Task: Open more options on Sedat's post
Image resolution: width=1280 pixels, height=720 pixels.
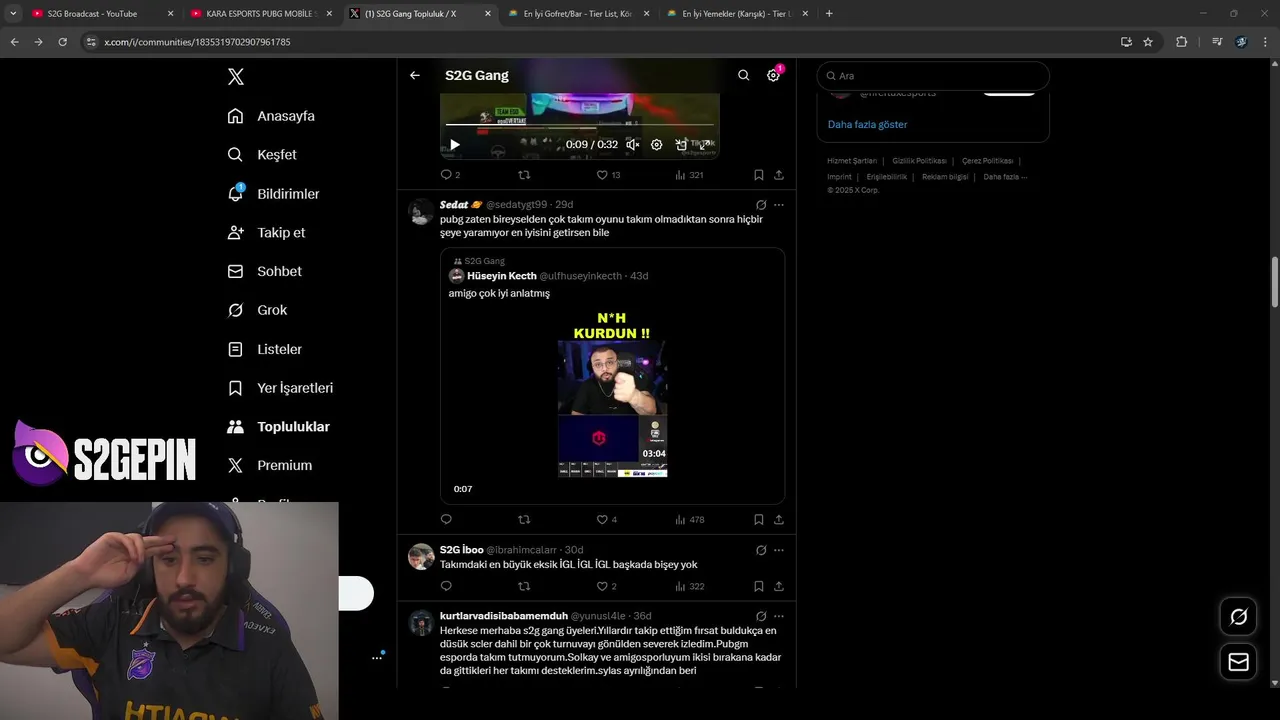Action: pos(779,205)
